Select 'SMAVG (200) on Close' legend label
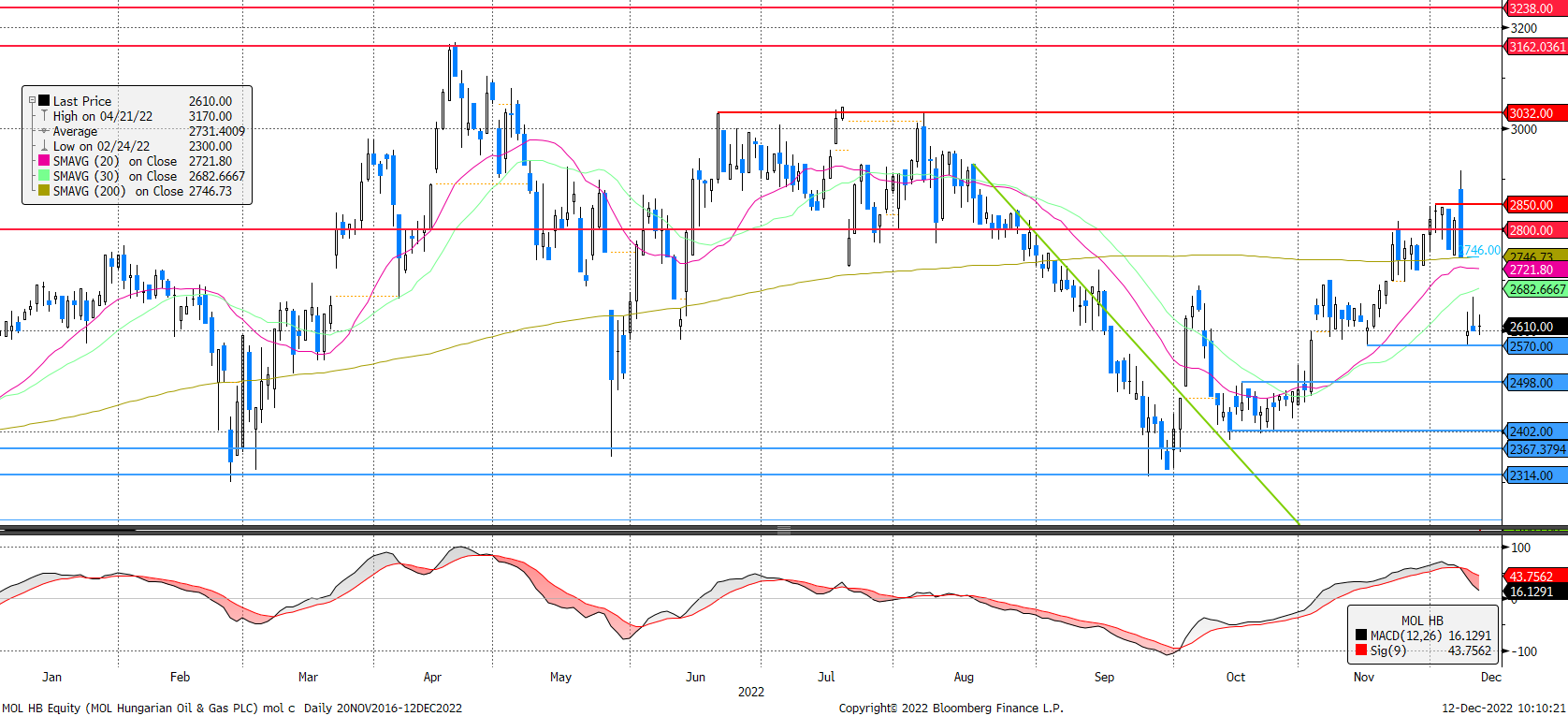 point(119,191)
